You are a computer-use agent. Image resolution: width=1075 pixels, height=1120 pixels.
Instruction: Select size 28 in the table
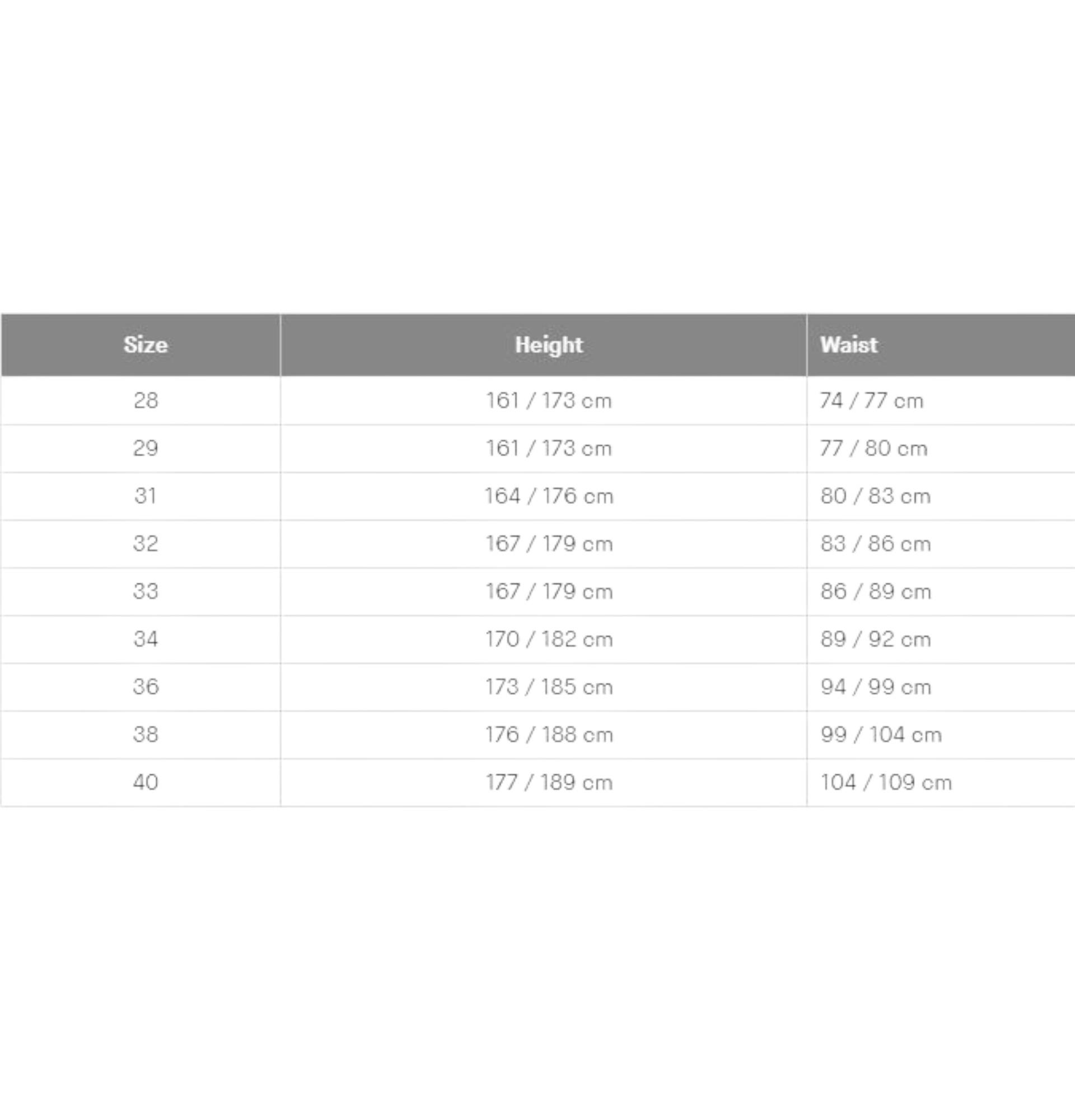coord(146,400)
